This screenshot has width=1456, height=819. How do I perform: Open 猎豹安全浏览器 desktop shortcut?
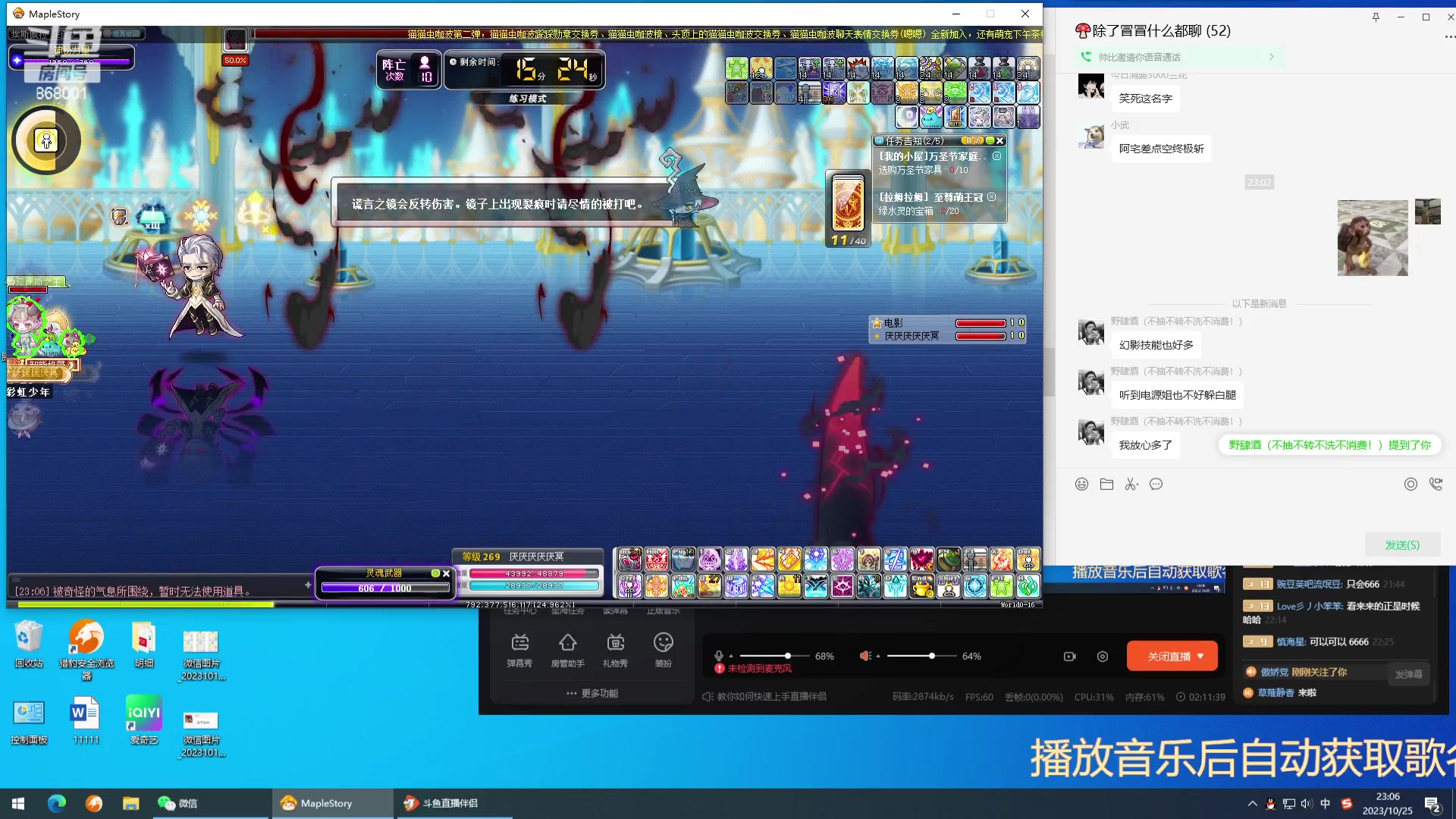86,650
